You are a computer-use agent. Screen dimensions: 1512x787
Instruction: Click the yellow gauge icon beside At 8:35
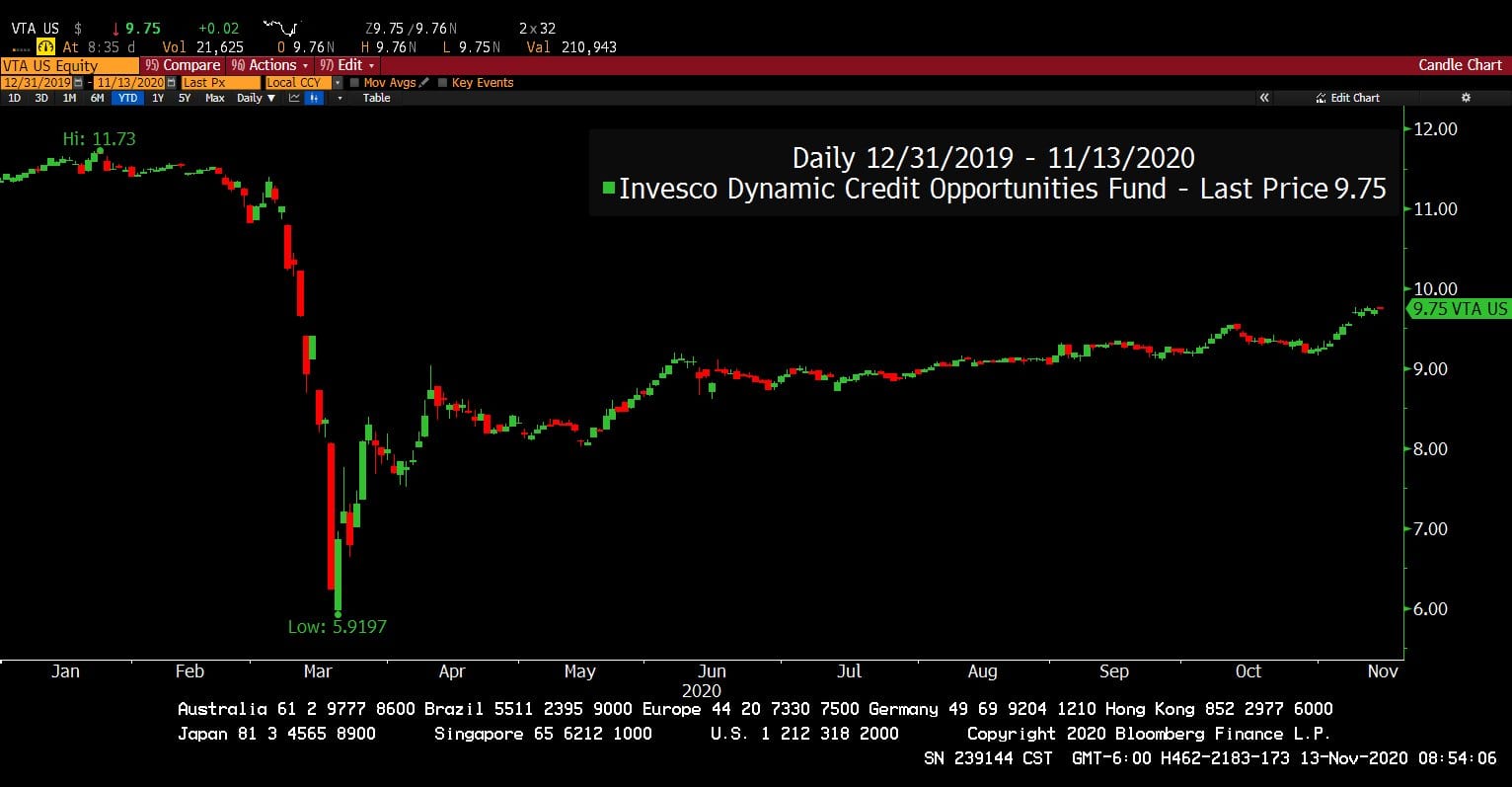[45, 46]
